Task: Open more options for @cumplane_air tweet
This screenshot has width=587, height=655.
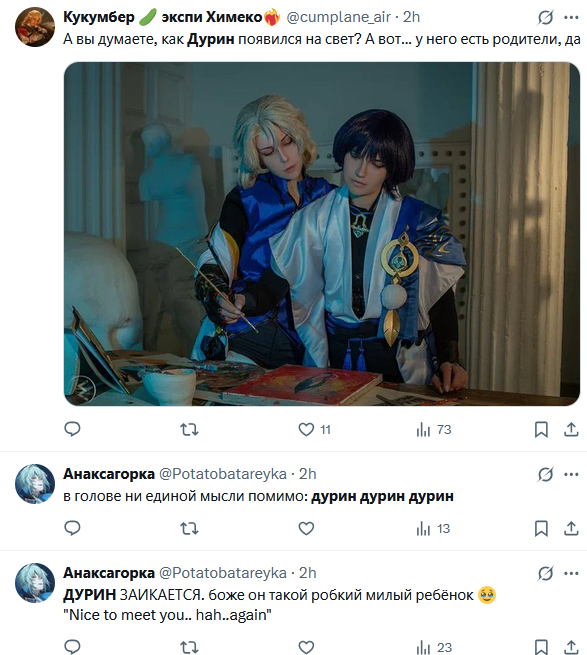Action: pyautogui.click(x=571, y=17)
